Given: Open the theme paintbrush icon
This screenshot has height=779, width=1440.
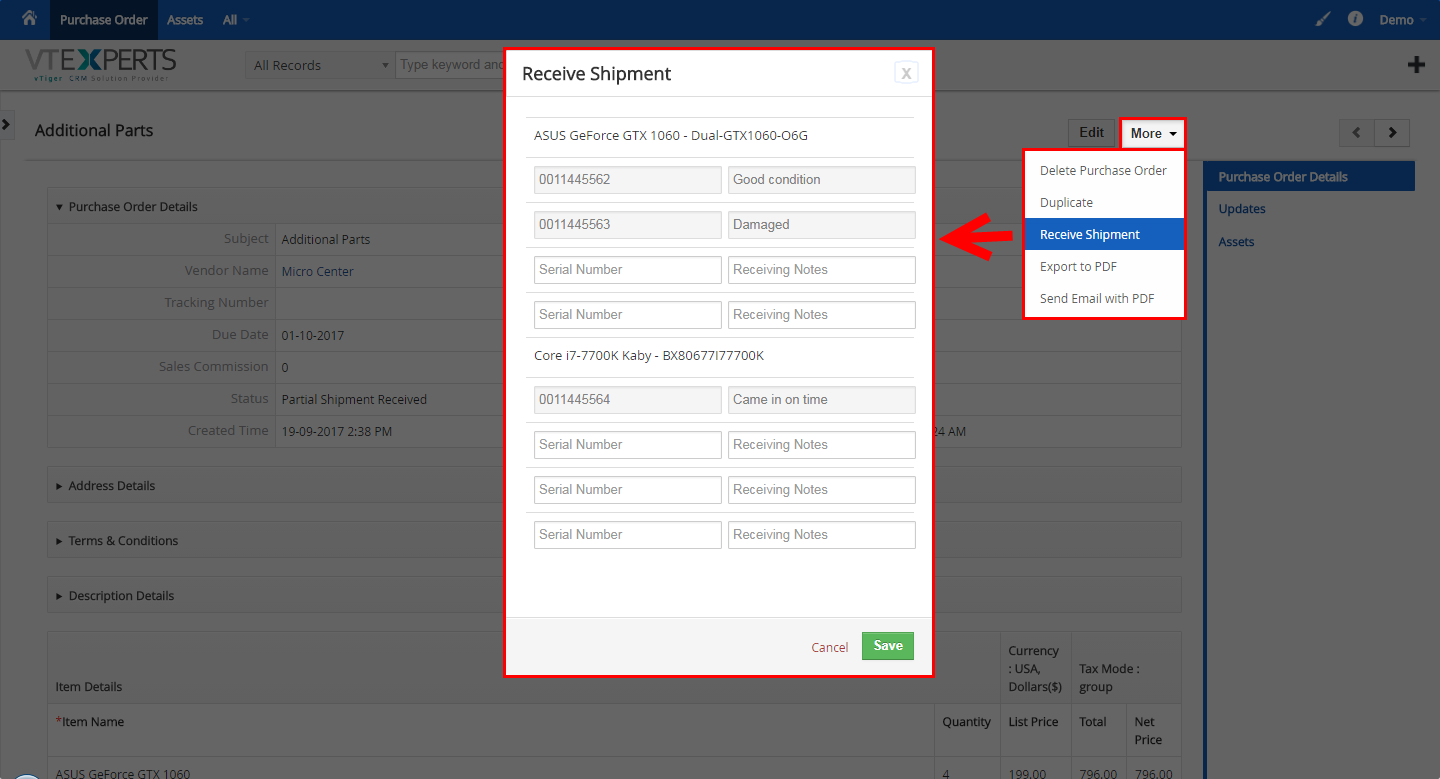Looking at the screenshot, I should coord(1322,19).
